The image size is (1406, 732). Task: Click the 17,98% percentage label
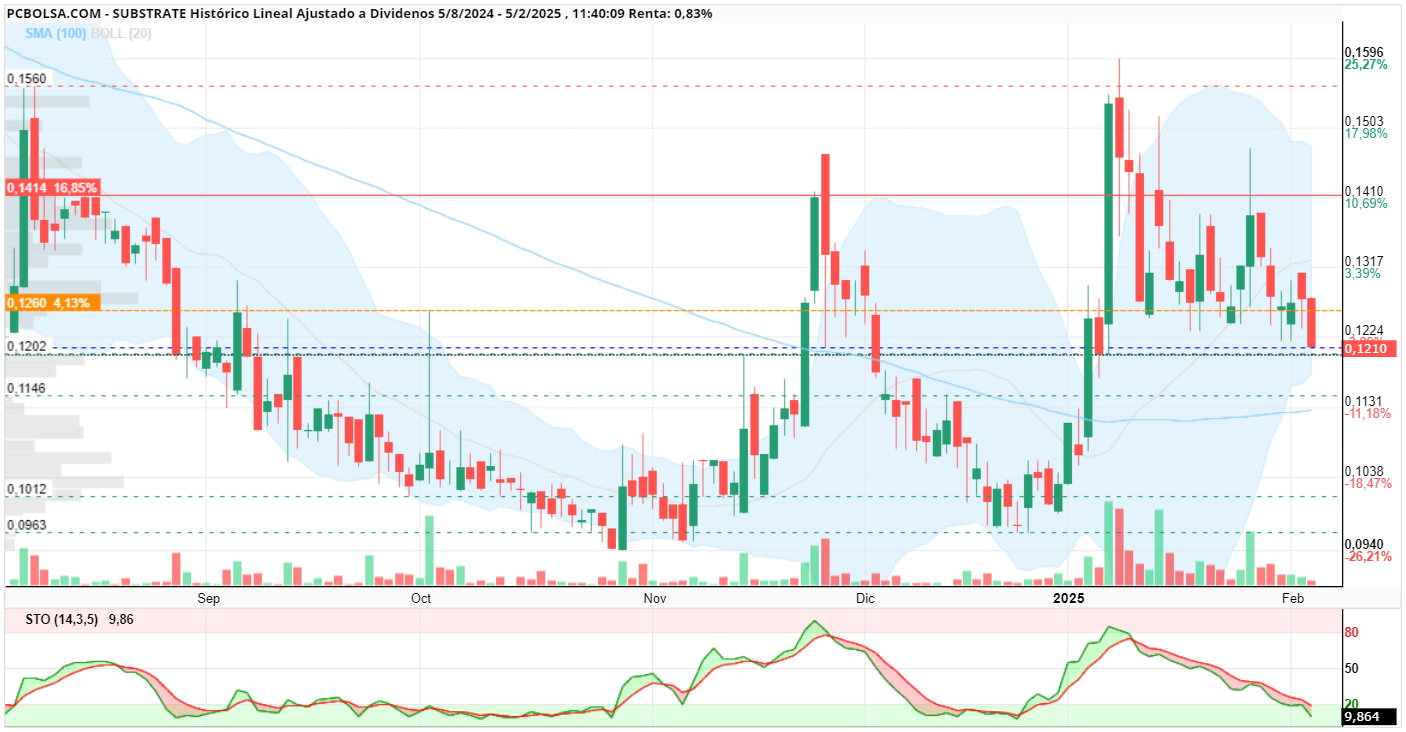coord(1366,134)
